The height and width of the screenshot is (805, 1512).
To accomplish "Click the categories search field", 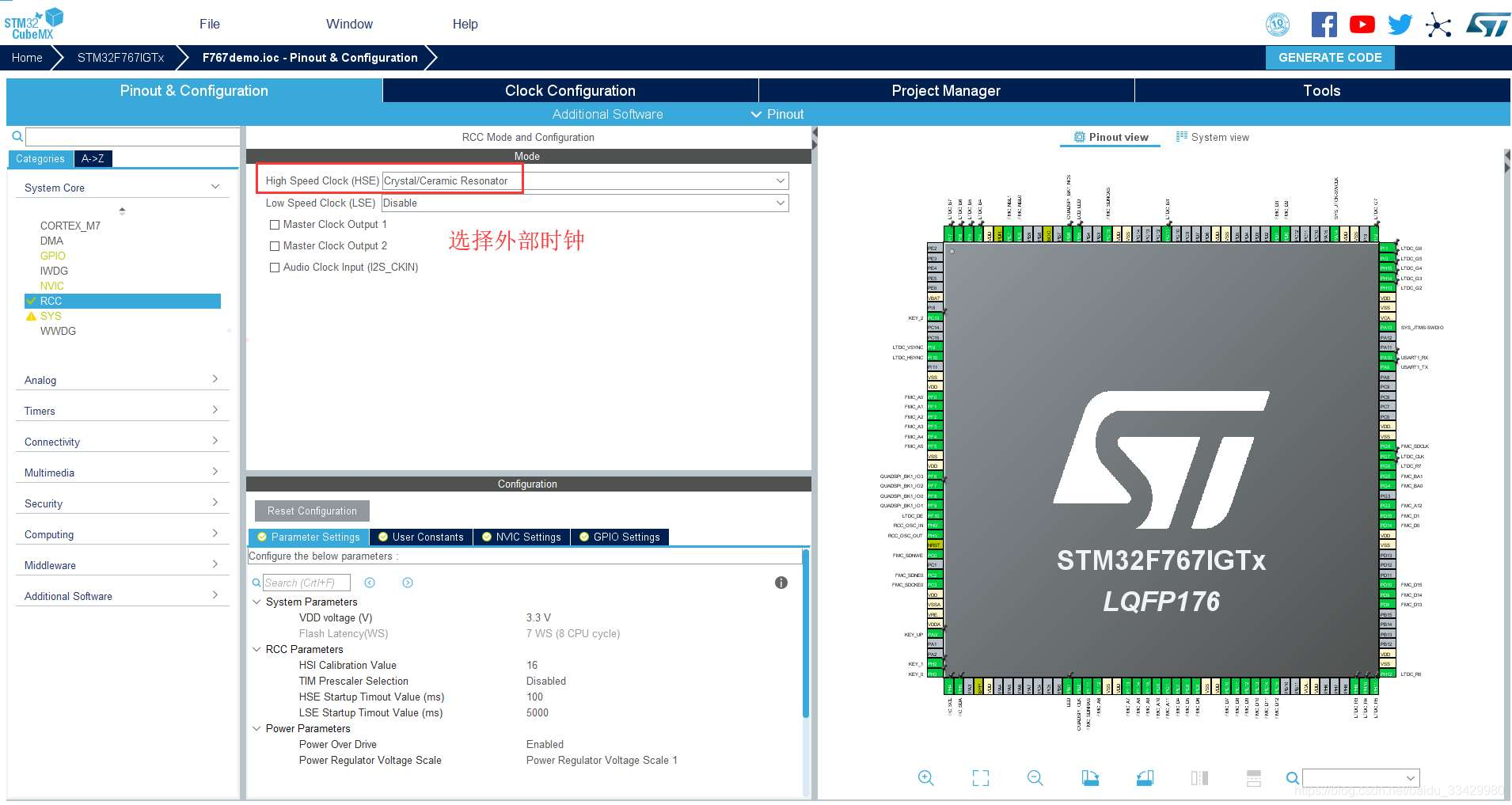I will [x=132, y=136].
